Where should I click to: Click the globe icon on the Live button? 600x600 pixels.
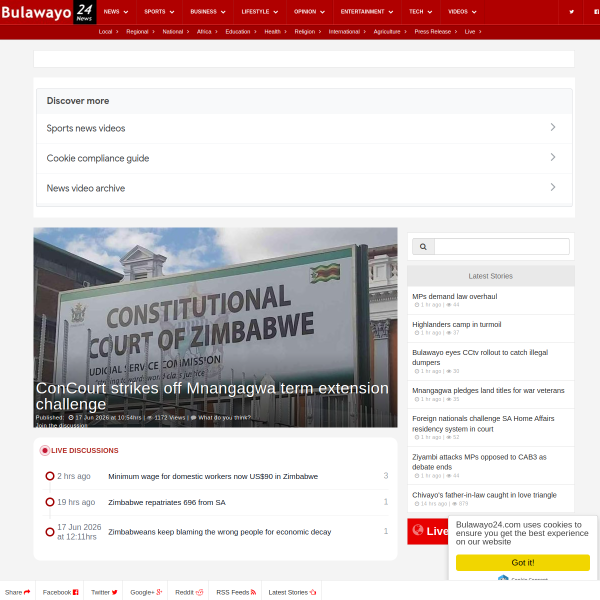pyautogui.click(x=418, y=530)
